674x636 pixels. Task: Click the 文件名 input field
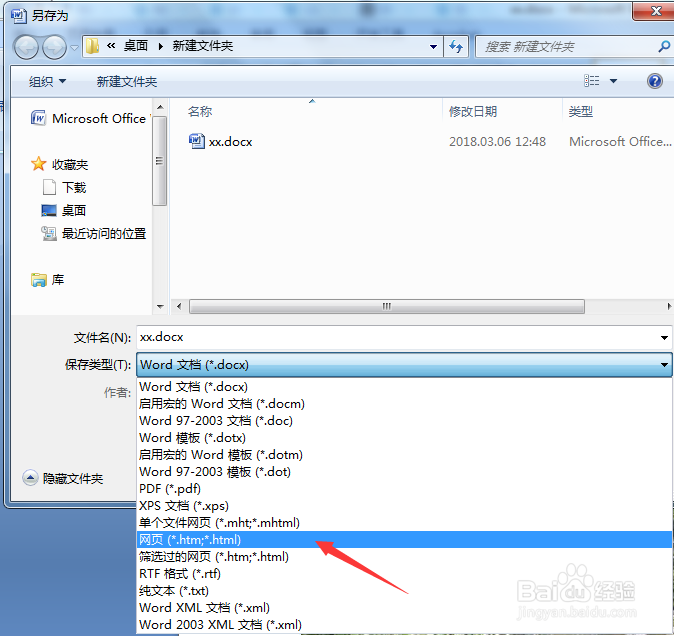[x=397, y=337]
